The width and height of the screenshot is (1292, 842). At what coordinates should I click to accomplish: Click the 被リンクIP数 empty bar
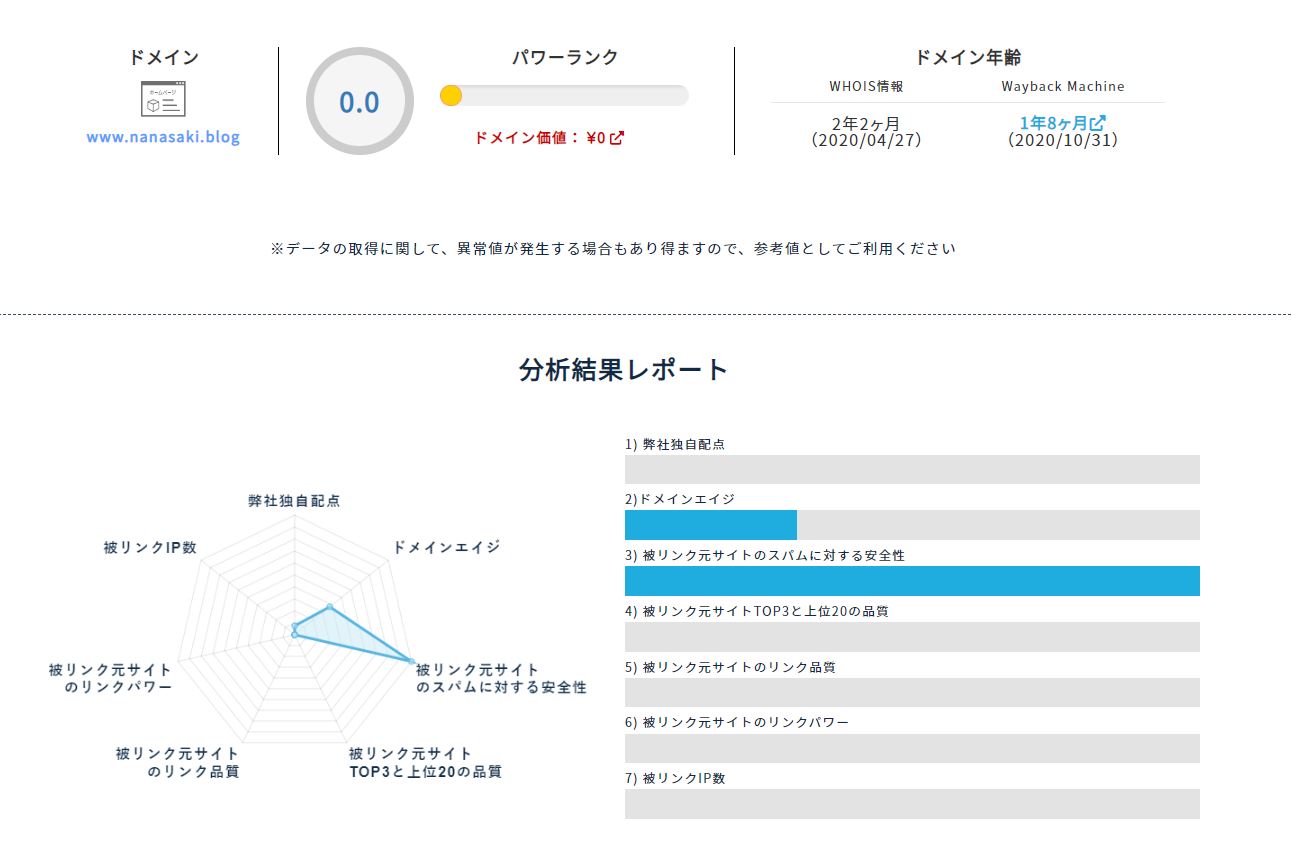pos(912,804)
